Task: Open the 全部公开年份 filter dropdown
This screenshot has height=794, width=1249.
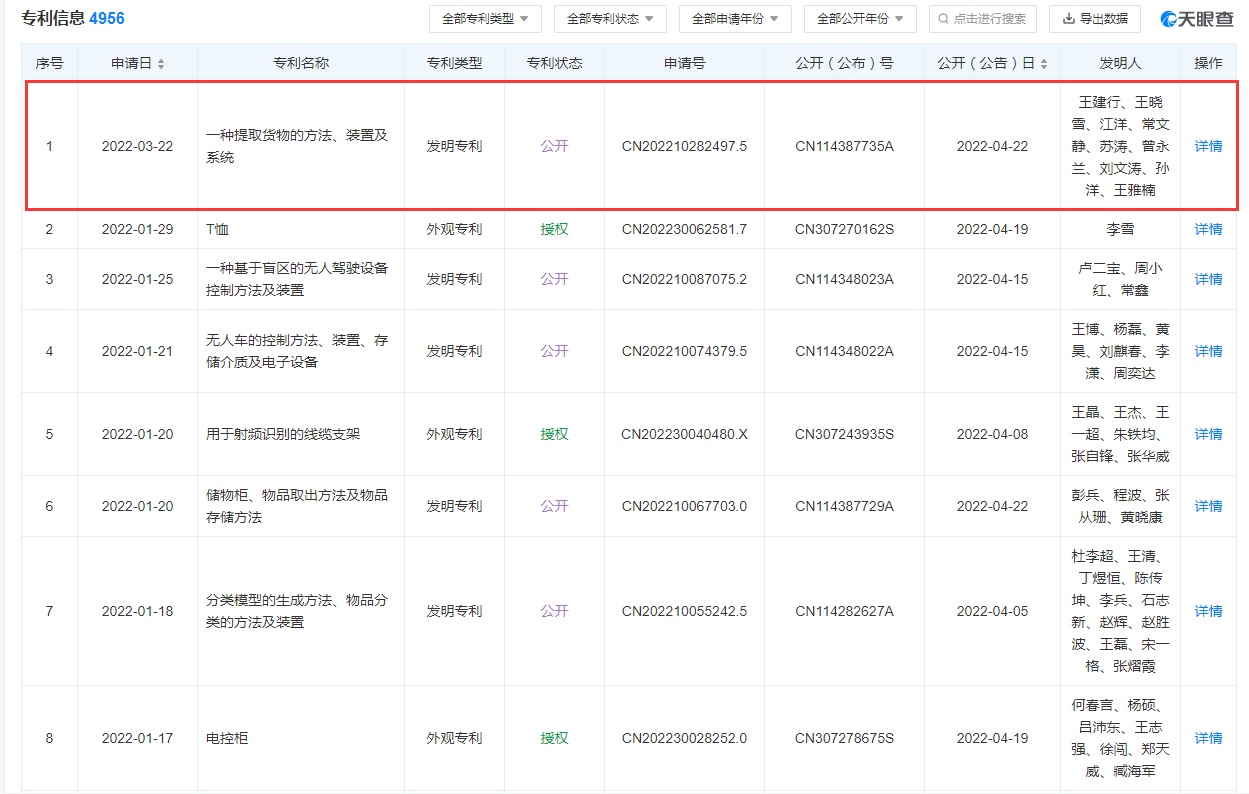Action: pyautogui.click(x=860, y=19)
